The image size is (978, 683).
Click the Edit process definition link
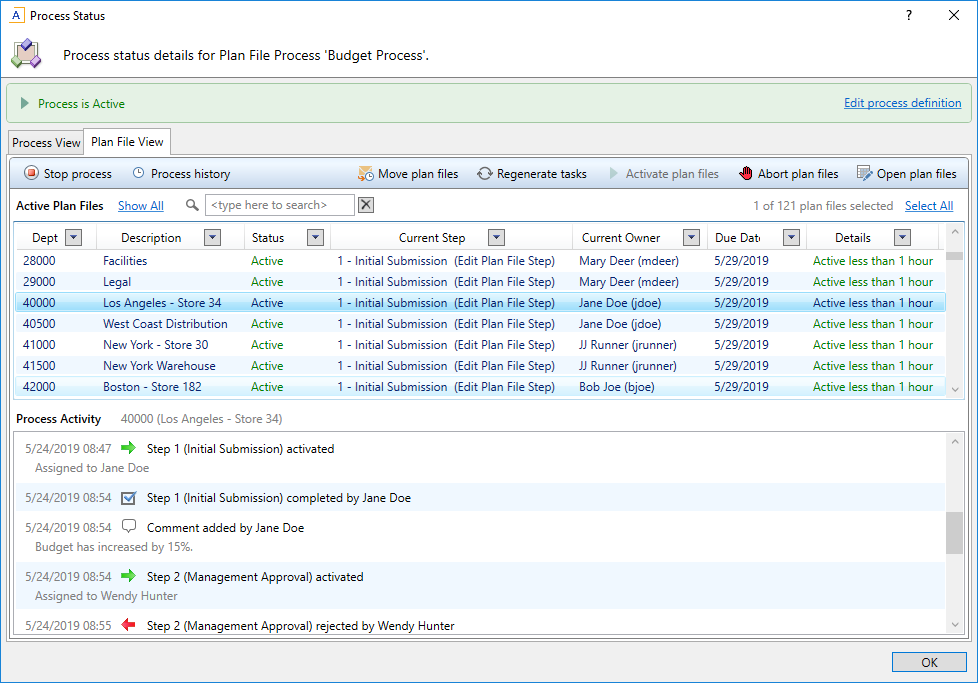902,103
